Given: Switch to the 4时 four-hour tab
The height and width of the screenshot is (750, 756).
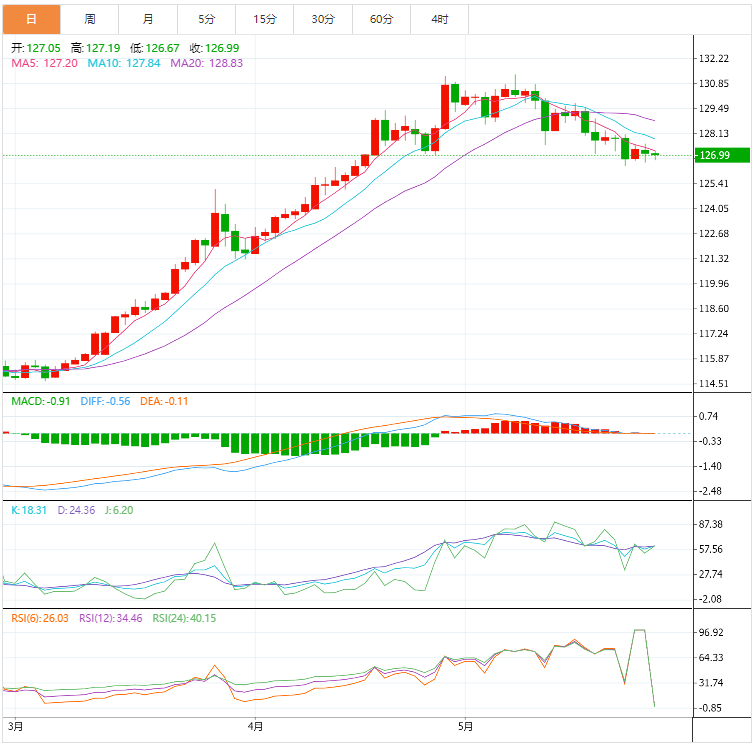Looking at the screenshot, I should [440, 19].
